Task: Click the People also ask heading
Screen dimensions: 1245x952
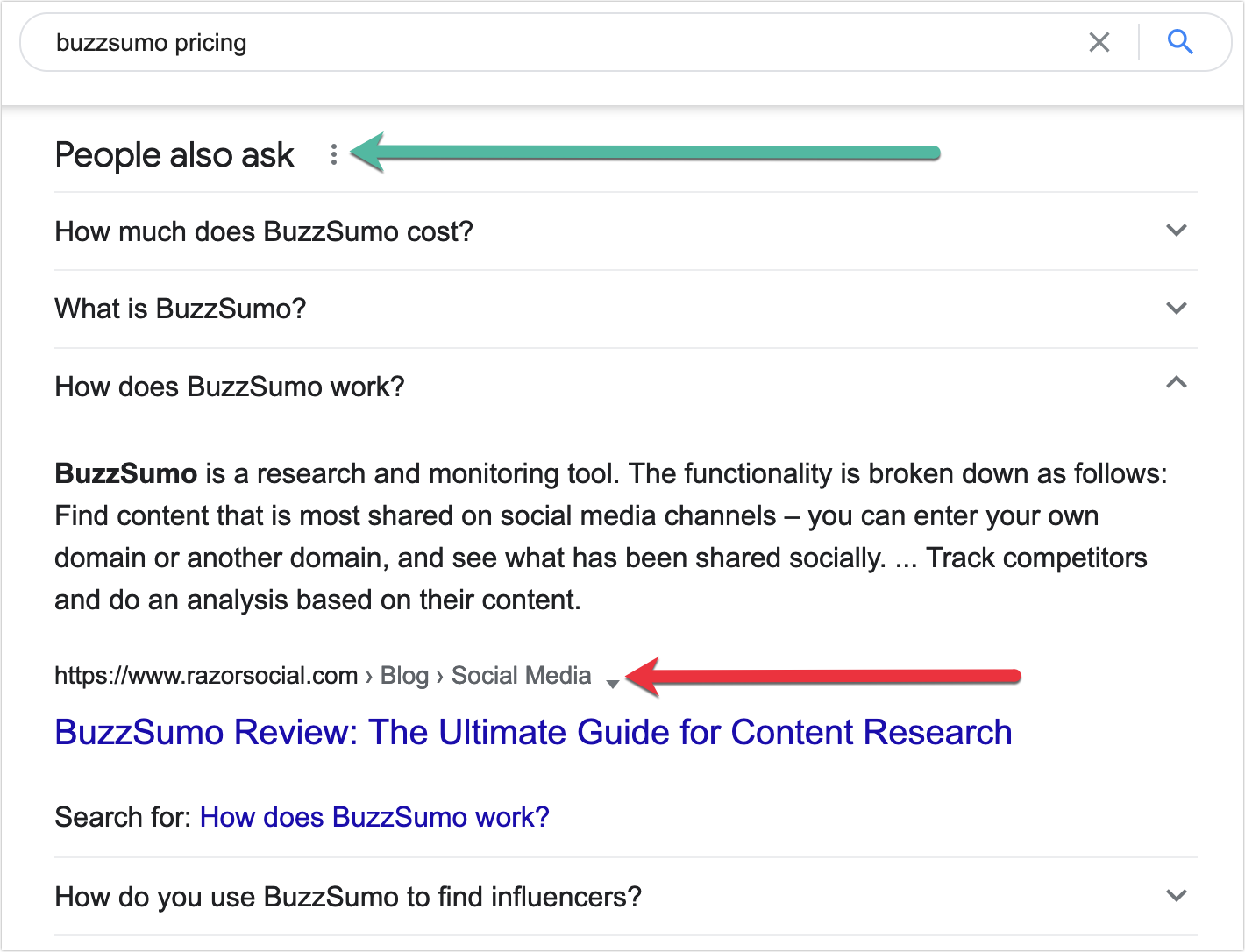Action: pos(174,154)
